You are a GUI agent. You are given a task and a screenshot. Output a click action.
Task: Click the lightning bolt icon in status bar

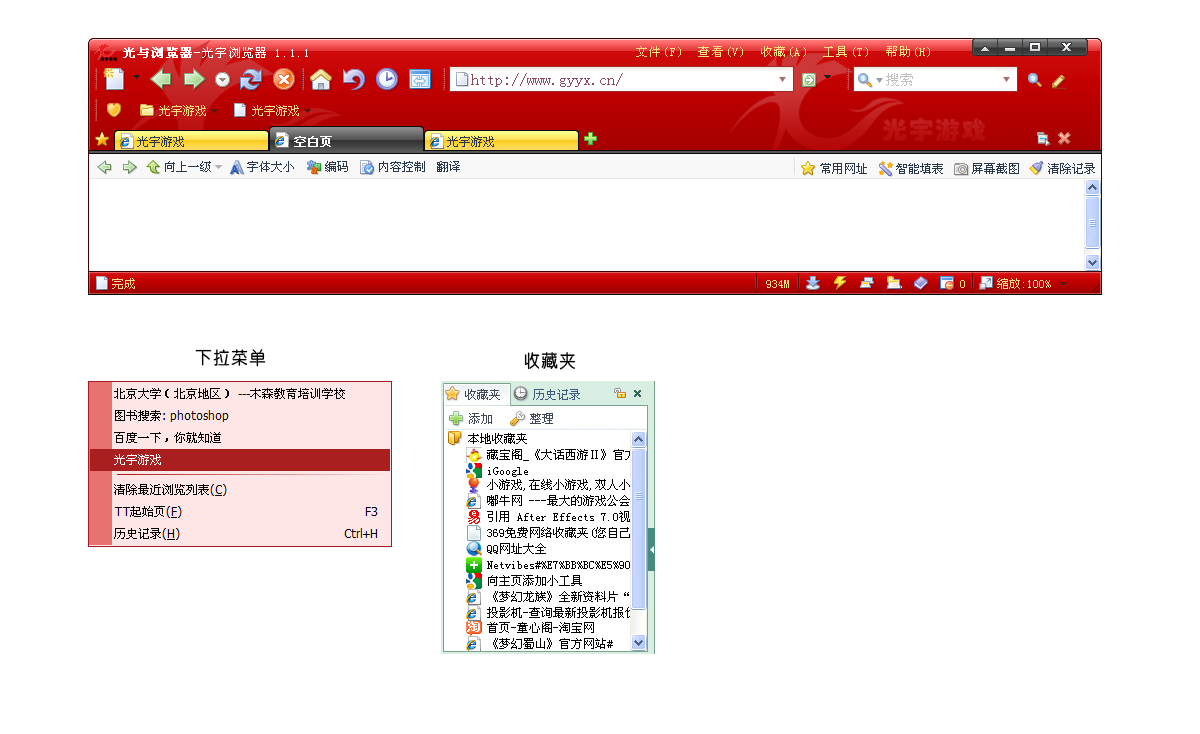pos(840,284)
